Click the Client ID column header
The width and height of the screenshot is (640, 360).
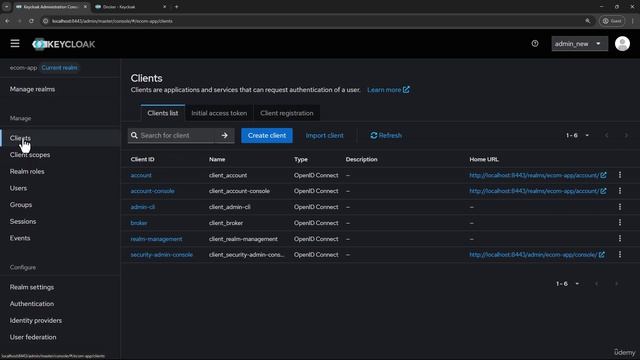tap(142, 159)
